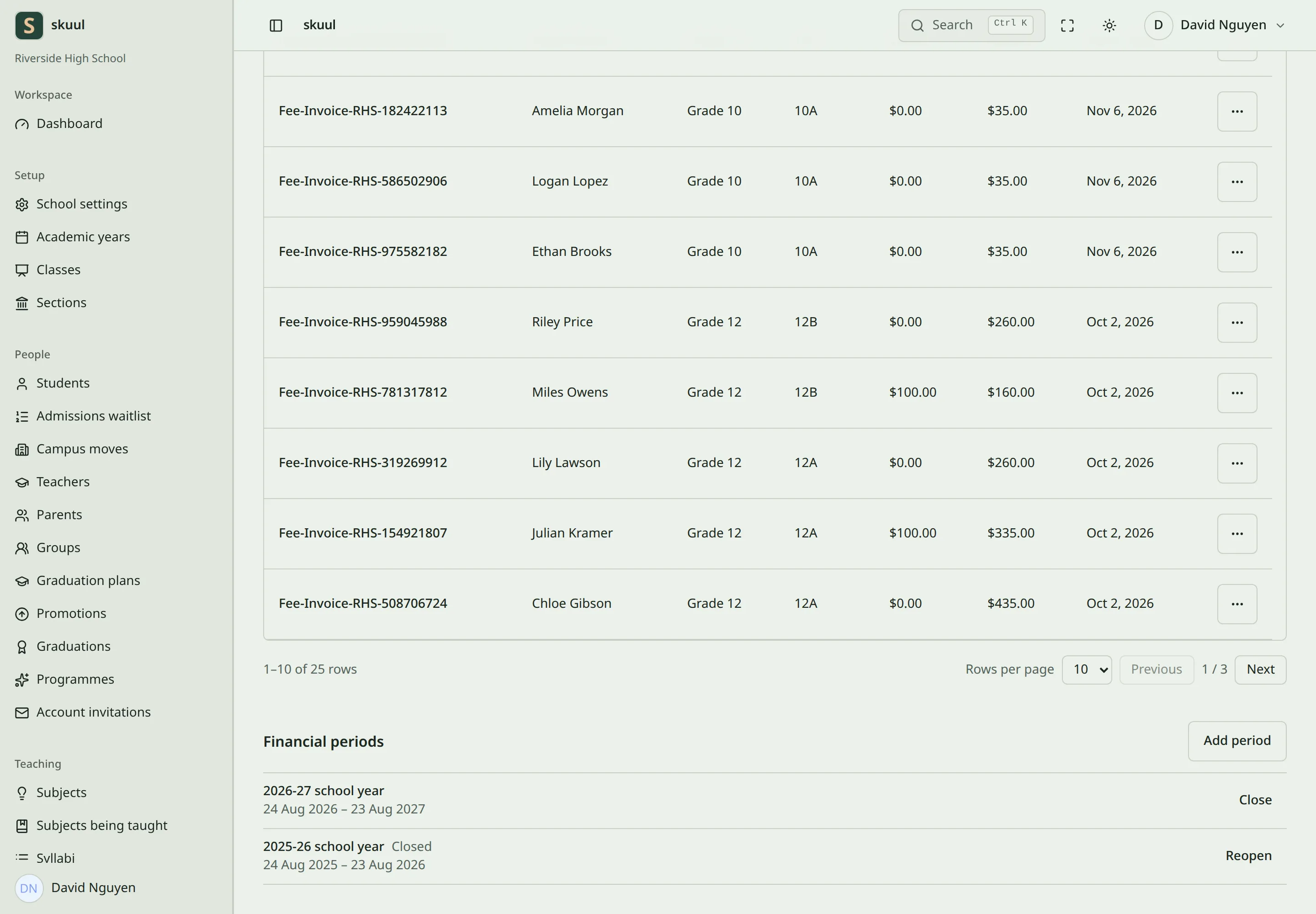
Task: Open row actions for Riley Price invoice
Action: pyautogui.click(x=1237, y=323)
